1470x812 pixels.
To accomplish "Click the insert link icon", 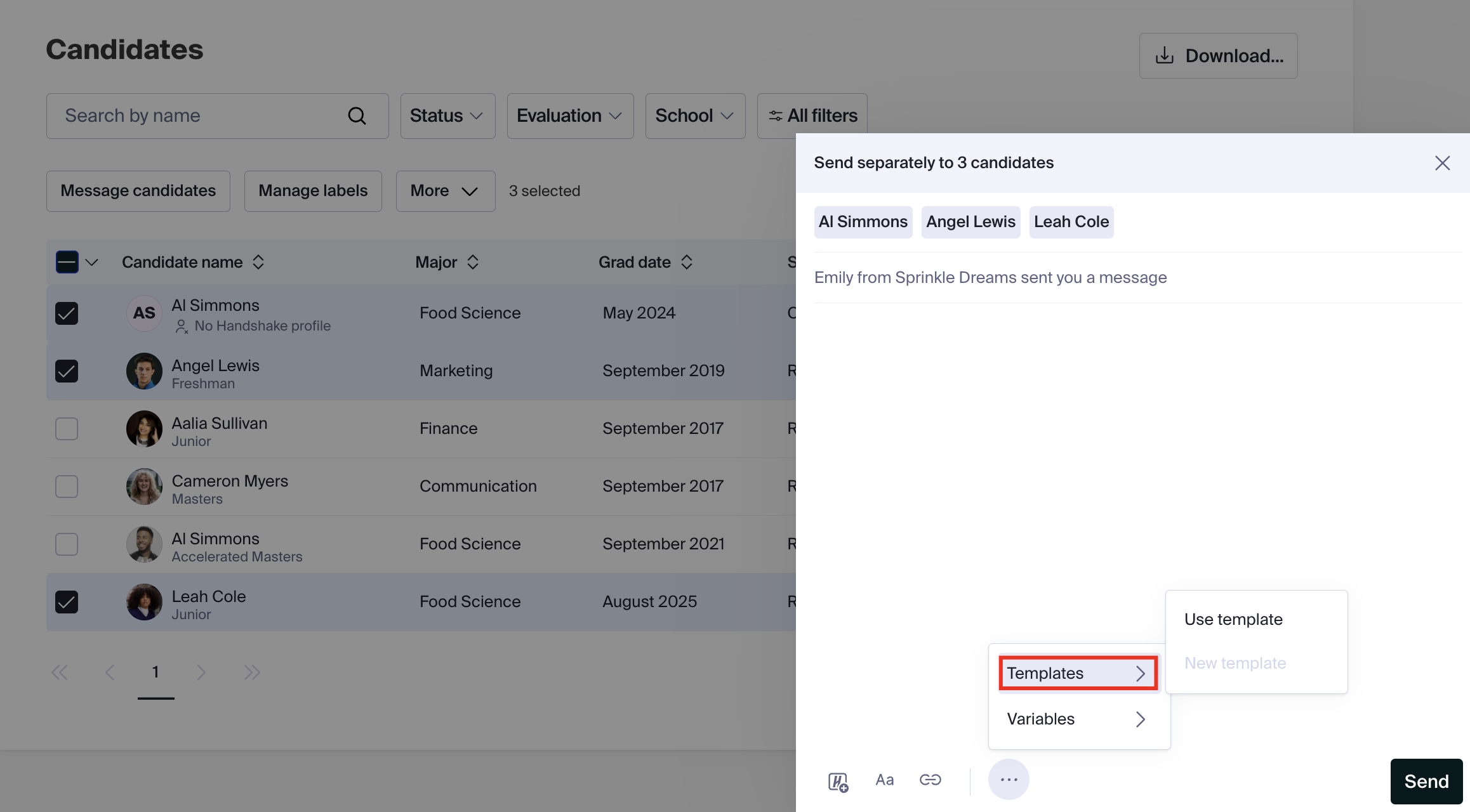I will coord(930,780).
